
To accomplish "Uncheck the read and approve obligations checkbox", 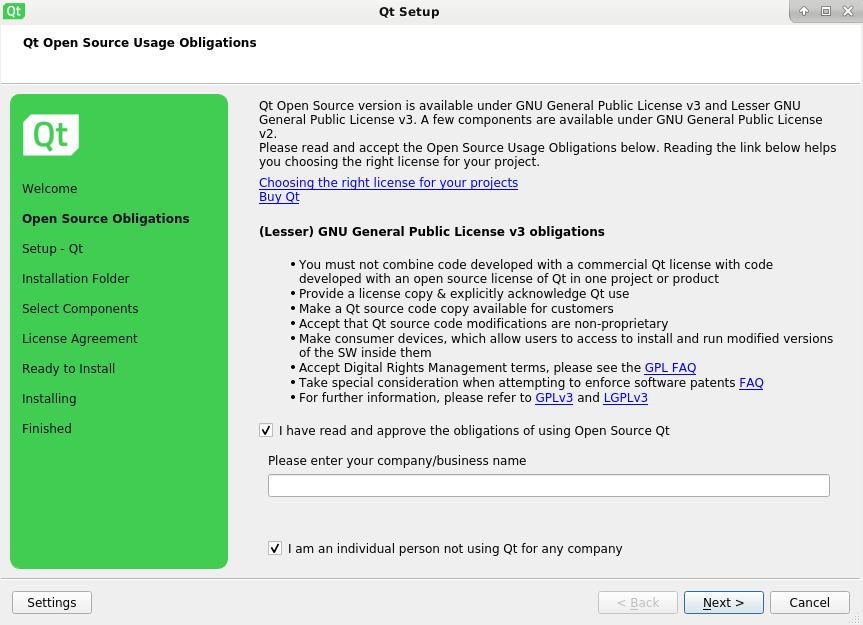I will coord(266,430).
